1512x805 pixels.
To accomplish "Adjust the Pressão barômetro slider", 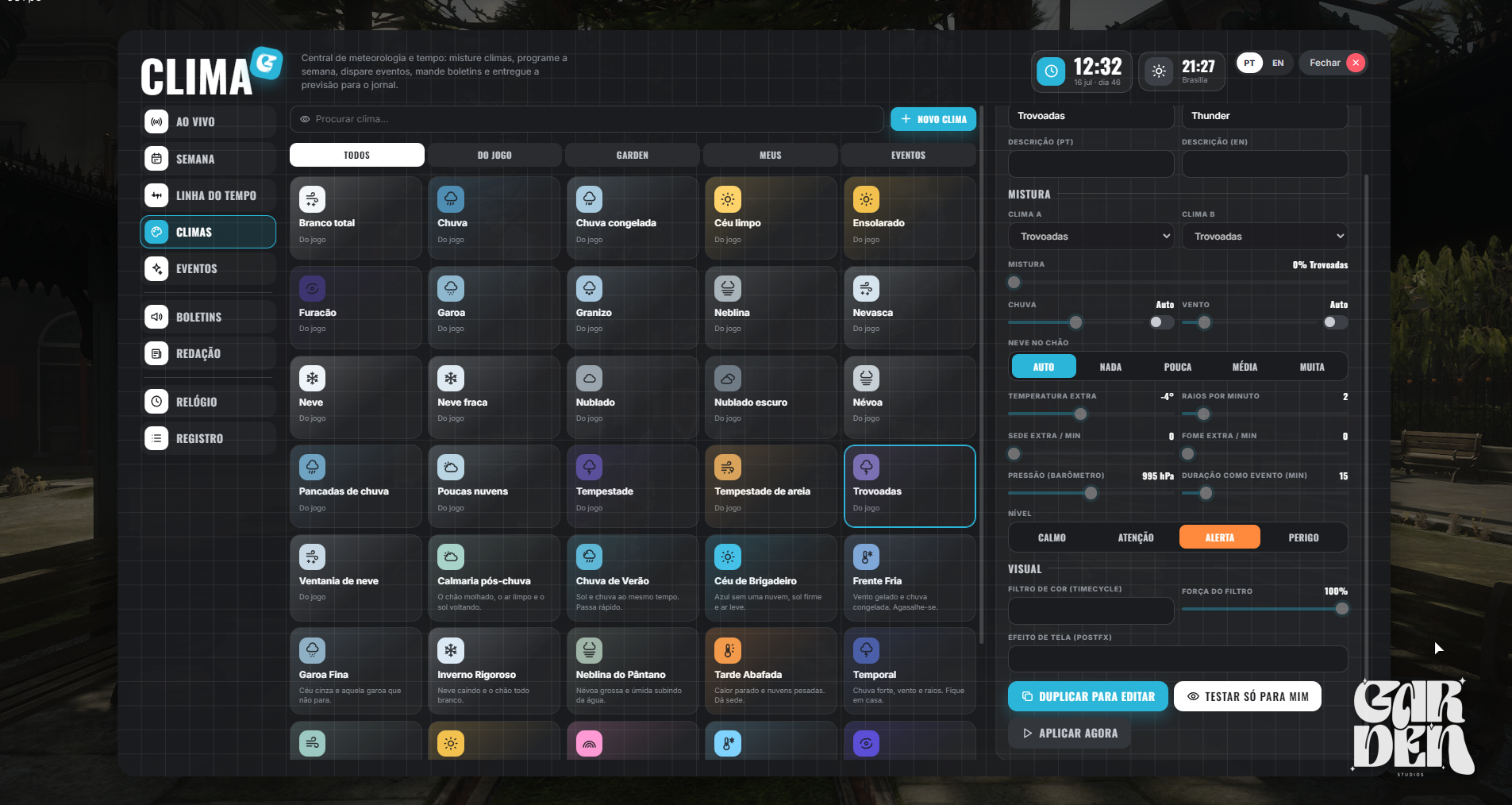I will click(x=1091, y=493).
